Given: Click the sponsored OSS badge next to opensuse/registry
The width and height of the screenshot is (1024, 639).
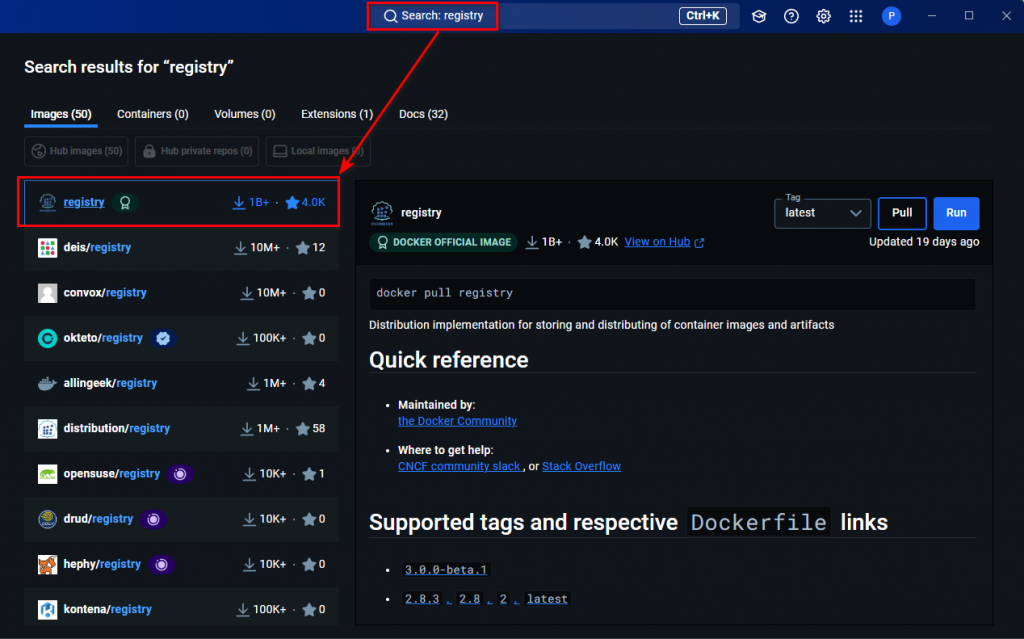Looking at the screenshot, I should [x=180, y=474].
